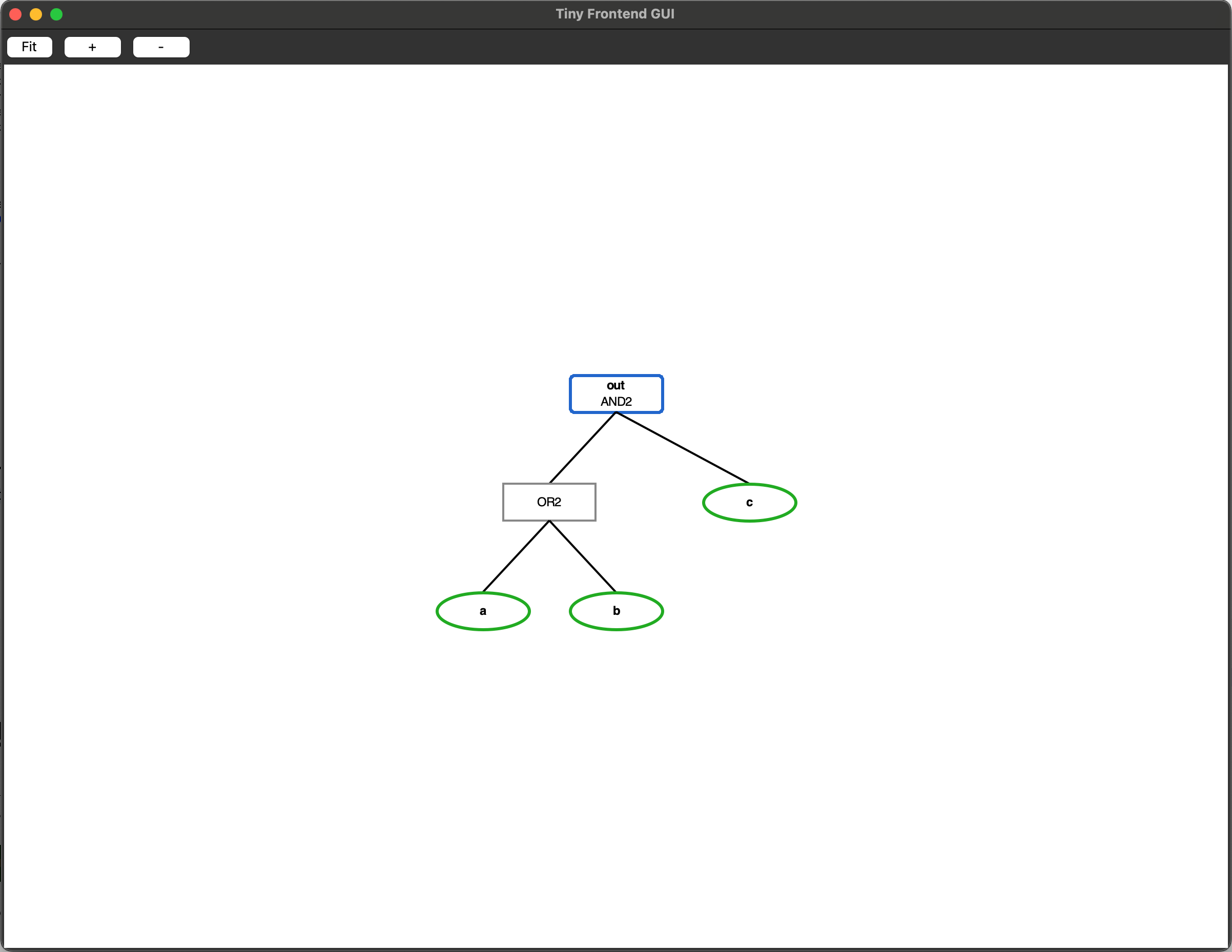
Task: Click the edge from AND2 to c
Action: click(682, 448)
